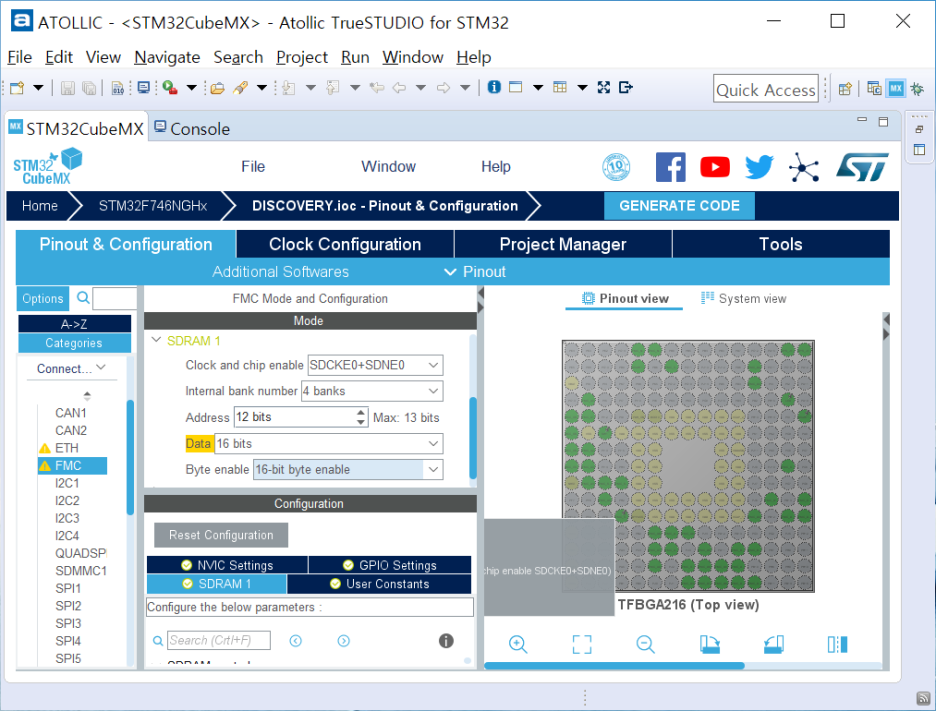Viewport: 936px width, 711px height.
Task: Open the Project Manager tab
Action: tap(563, 244)
